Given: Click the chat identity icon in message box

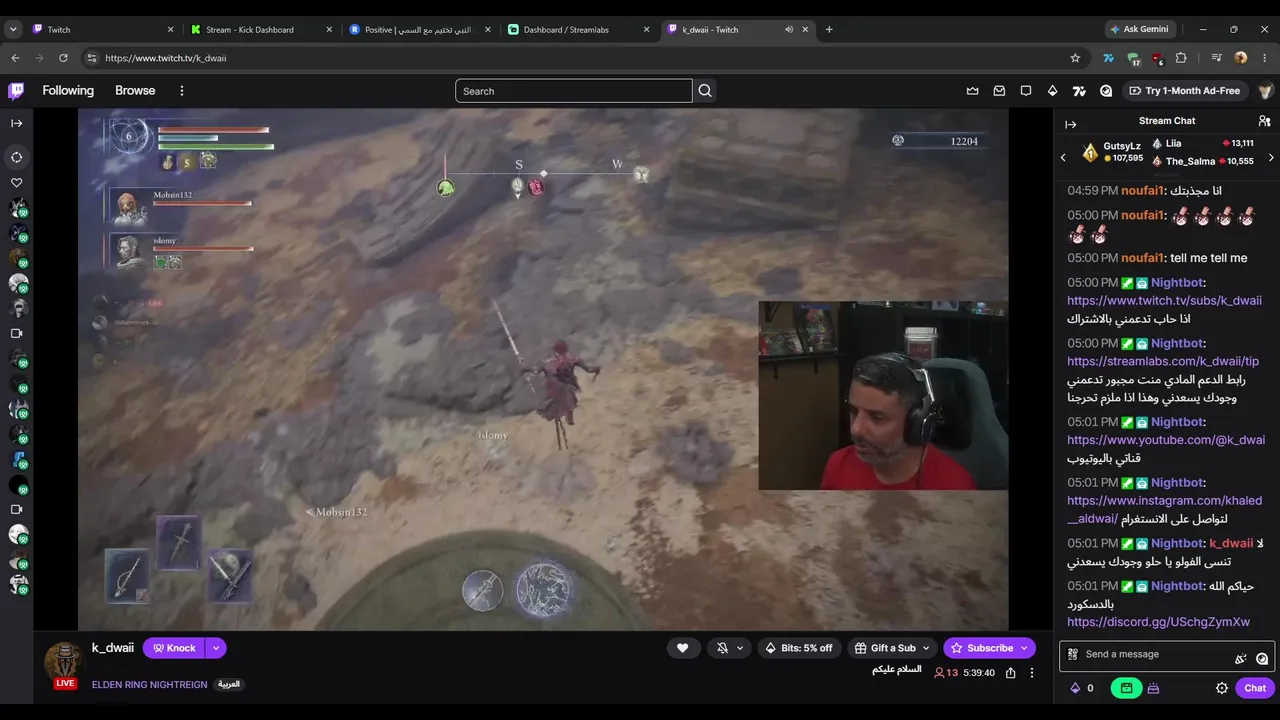Looking at the screenshot, I should pyautogui.click(x=1072, y=655).
